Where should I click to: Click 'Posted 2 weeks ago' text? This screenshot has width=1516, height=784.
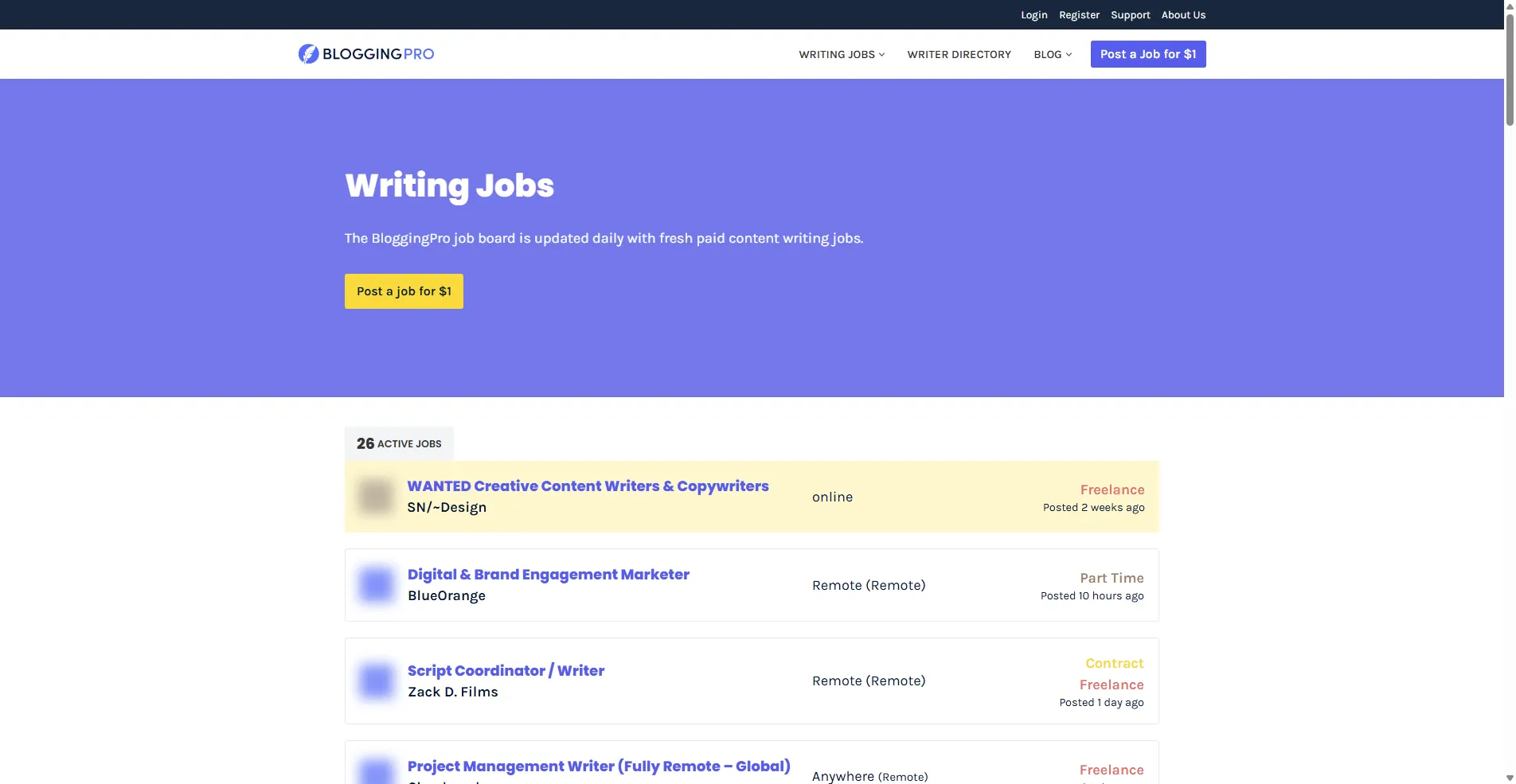(1094, 507)
